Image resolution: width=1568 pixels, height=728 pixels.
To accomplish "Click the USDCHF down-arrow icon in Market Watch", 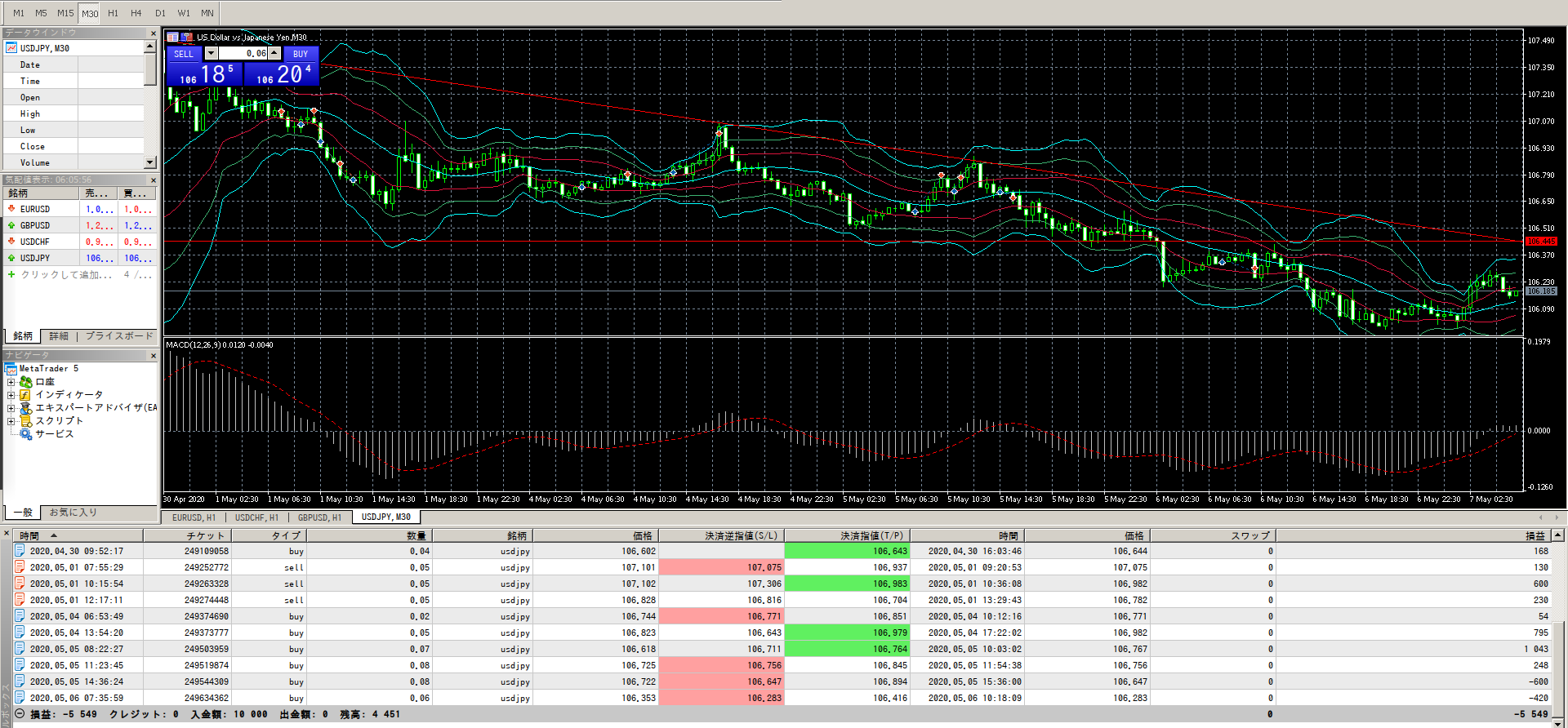I will pyautogui.click(x=11, y=242).
